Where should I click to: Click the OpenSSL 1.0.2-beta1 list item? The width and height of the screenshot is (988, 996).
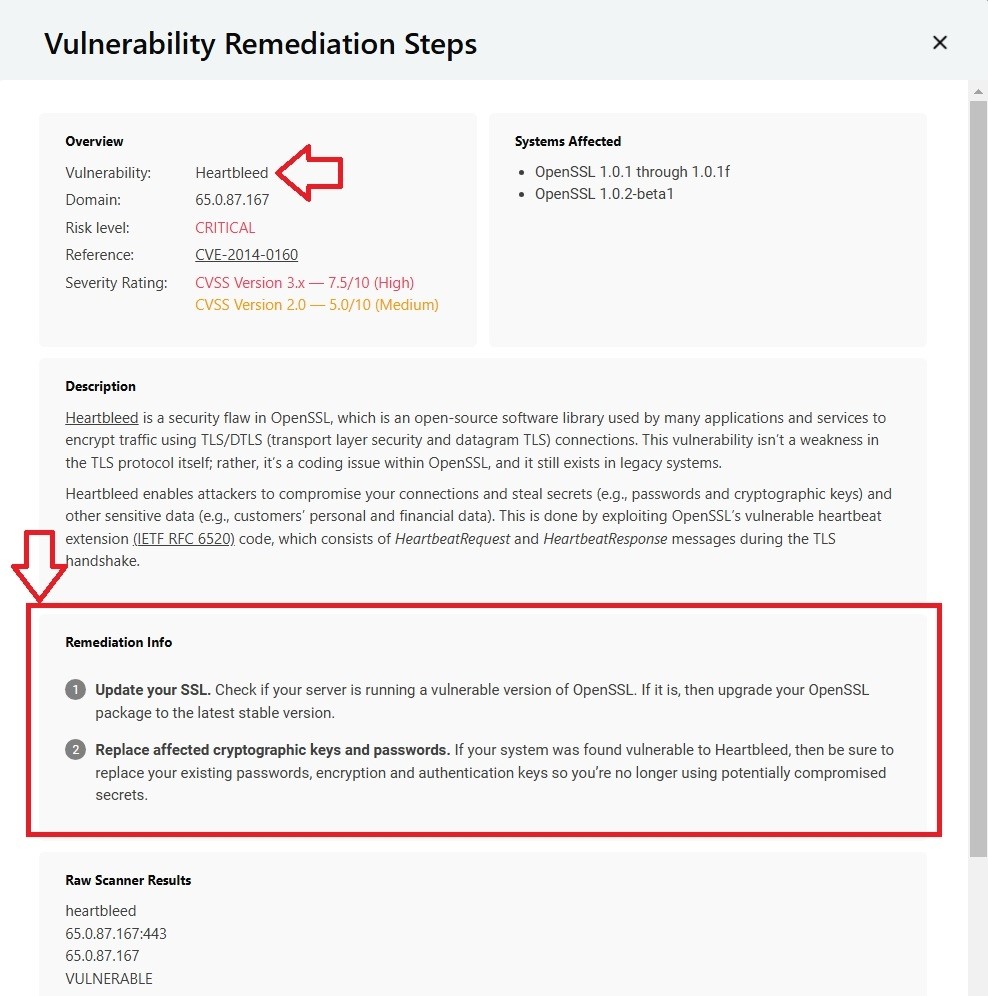(x=604, y=194)
